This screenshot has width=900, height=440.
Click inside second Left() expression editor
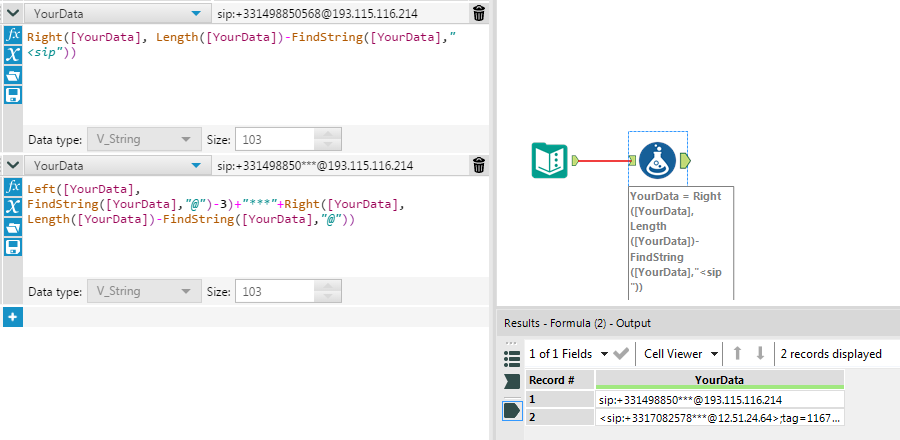coord(255,227)
